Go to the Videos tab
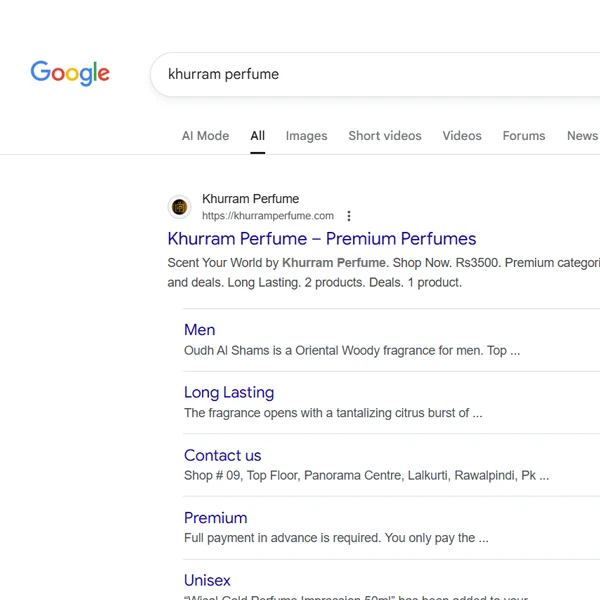The width and height of the screenshot is (600, 600). 462,136
